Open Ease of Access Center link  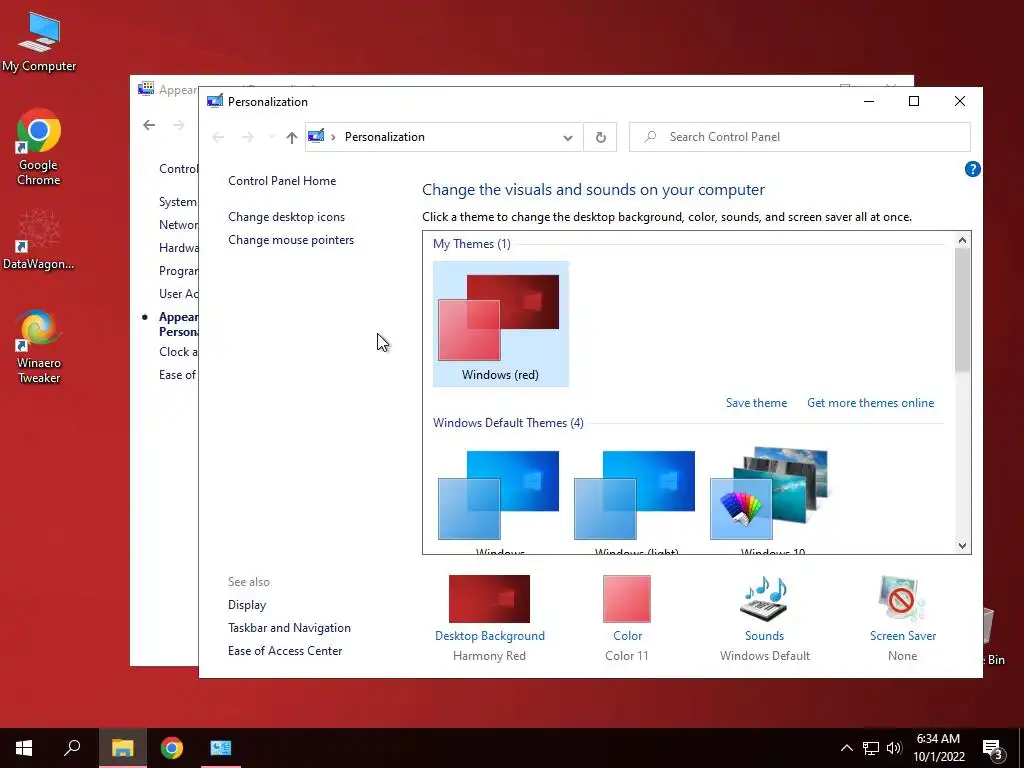[x=285, y=650]
